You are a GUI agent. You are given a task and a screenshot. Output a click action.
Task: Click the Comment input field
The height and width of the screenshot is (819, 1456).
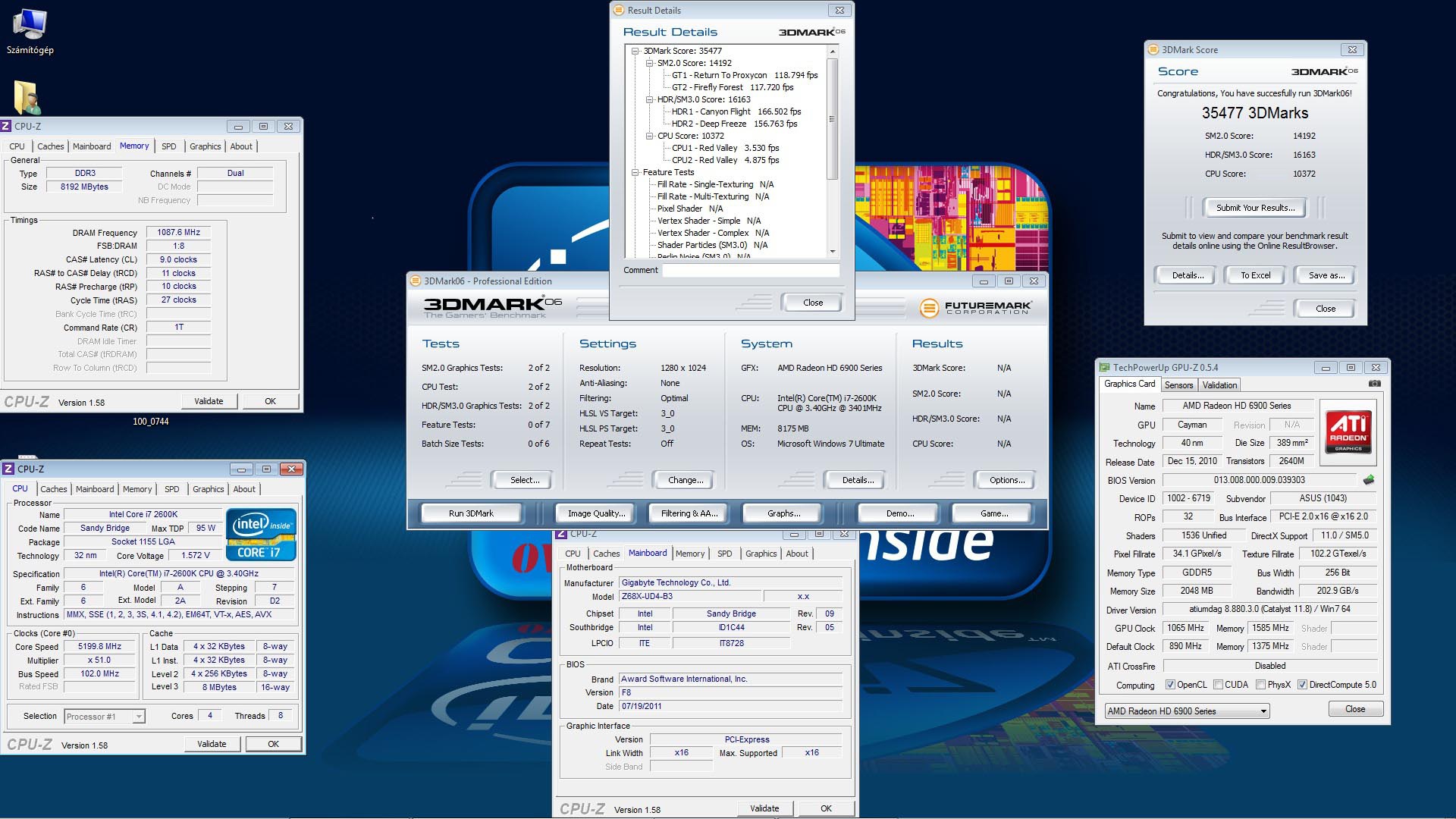click(x=750, y=271)
